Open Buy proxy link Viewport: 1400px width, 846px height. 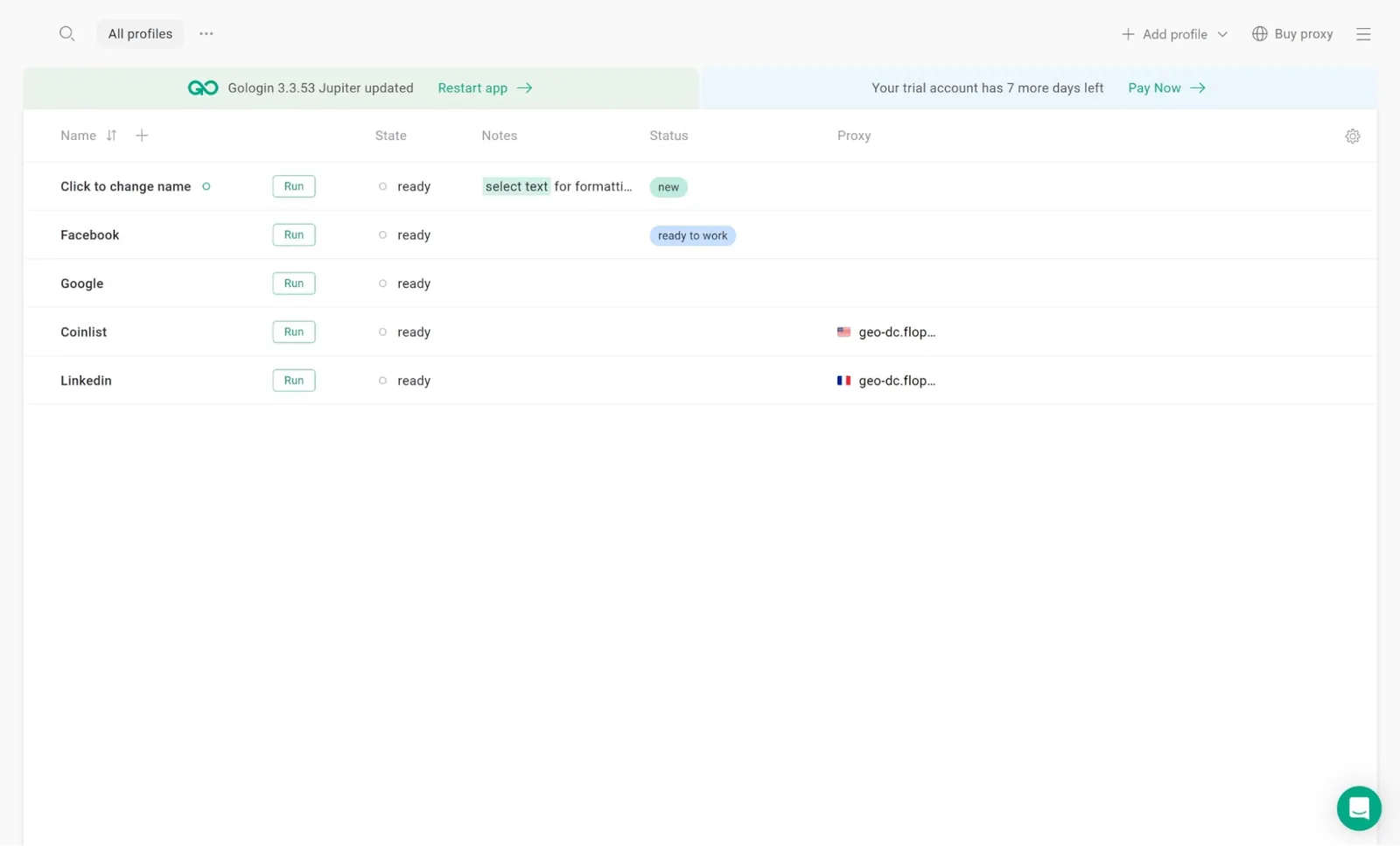tap(1303, 34)
